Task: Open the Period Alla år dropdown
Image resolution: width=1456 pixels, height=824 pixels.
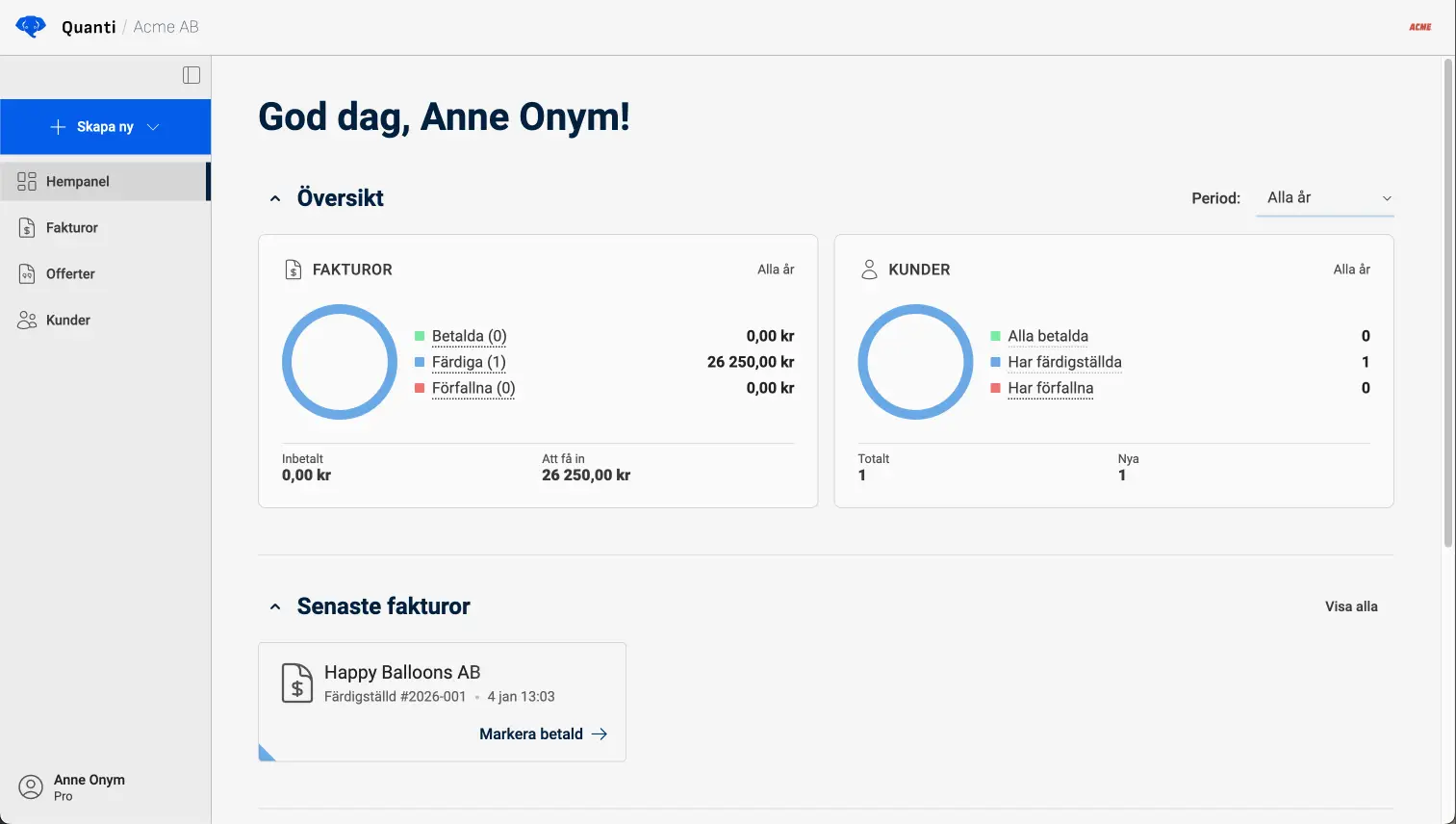Action: click(1324, 198)
